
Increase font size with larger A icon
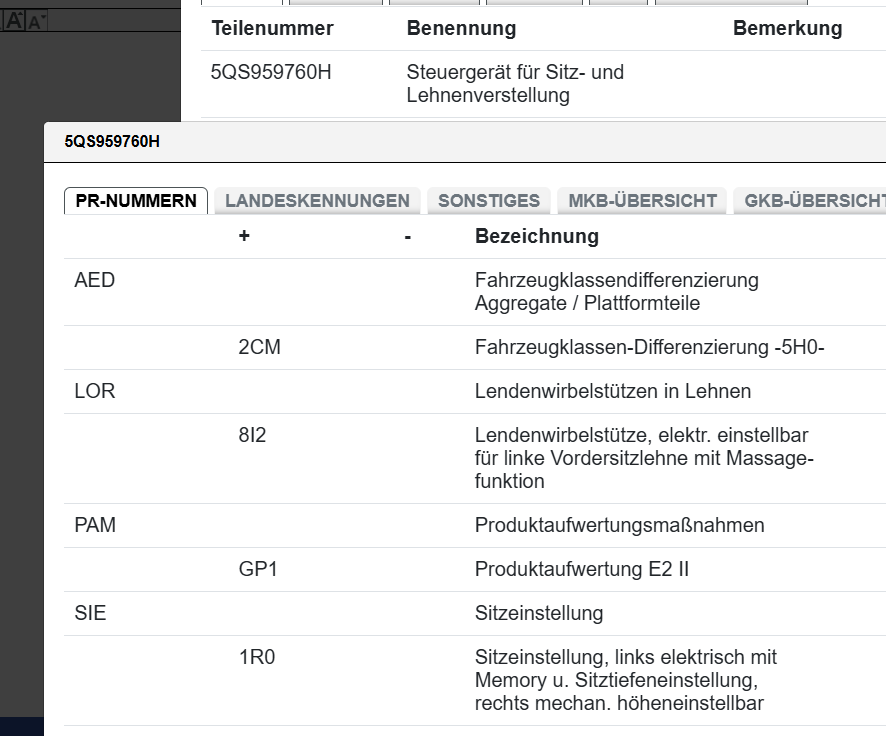pyautogui.click(x=14, y=20)
